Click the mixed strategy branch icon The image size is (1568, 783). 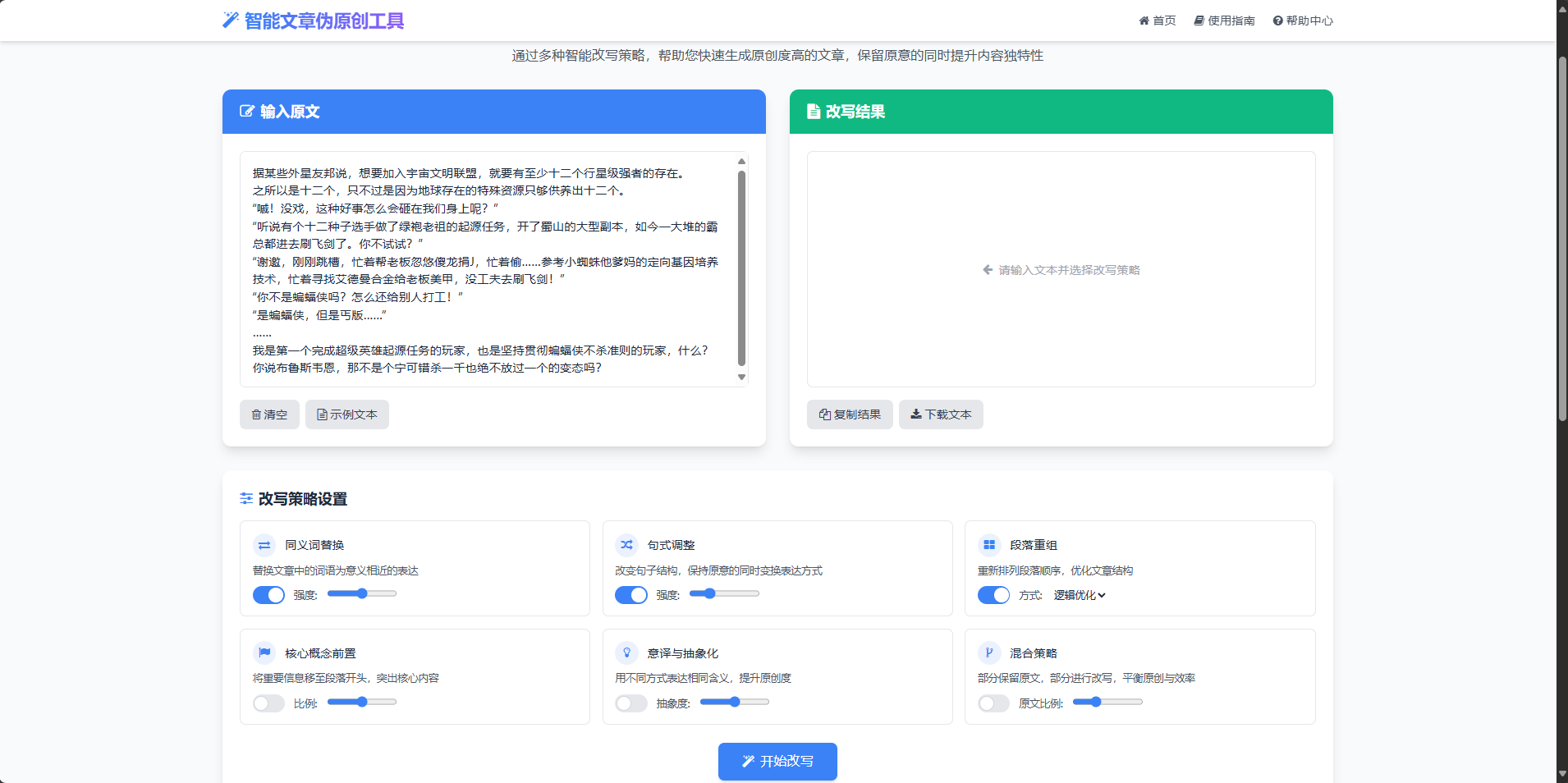tap(989, 653)
